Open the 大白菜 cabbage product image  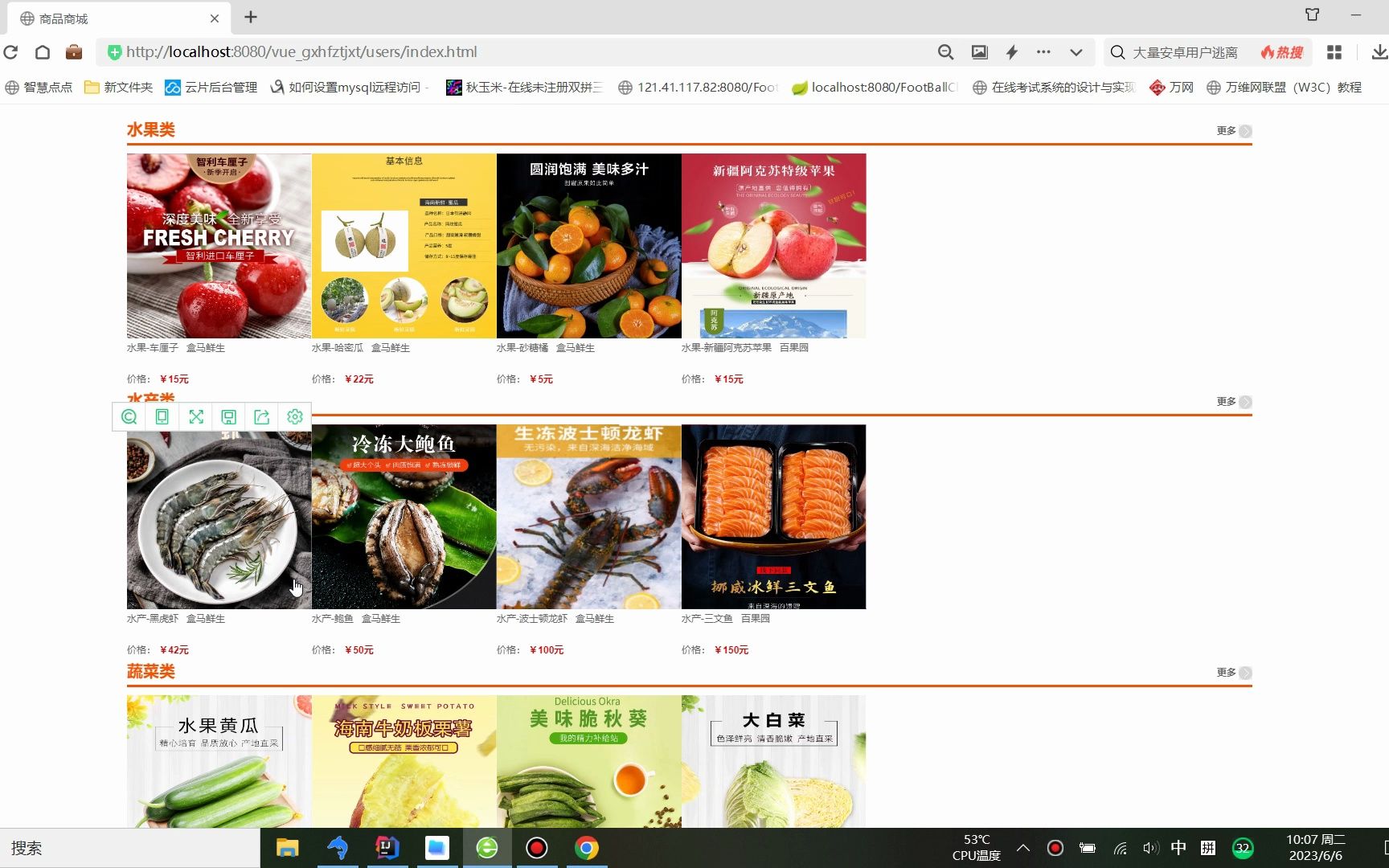click(x=773, y=762)
